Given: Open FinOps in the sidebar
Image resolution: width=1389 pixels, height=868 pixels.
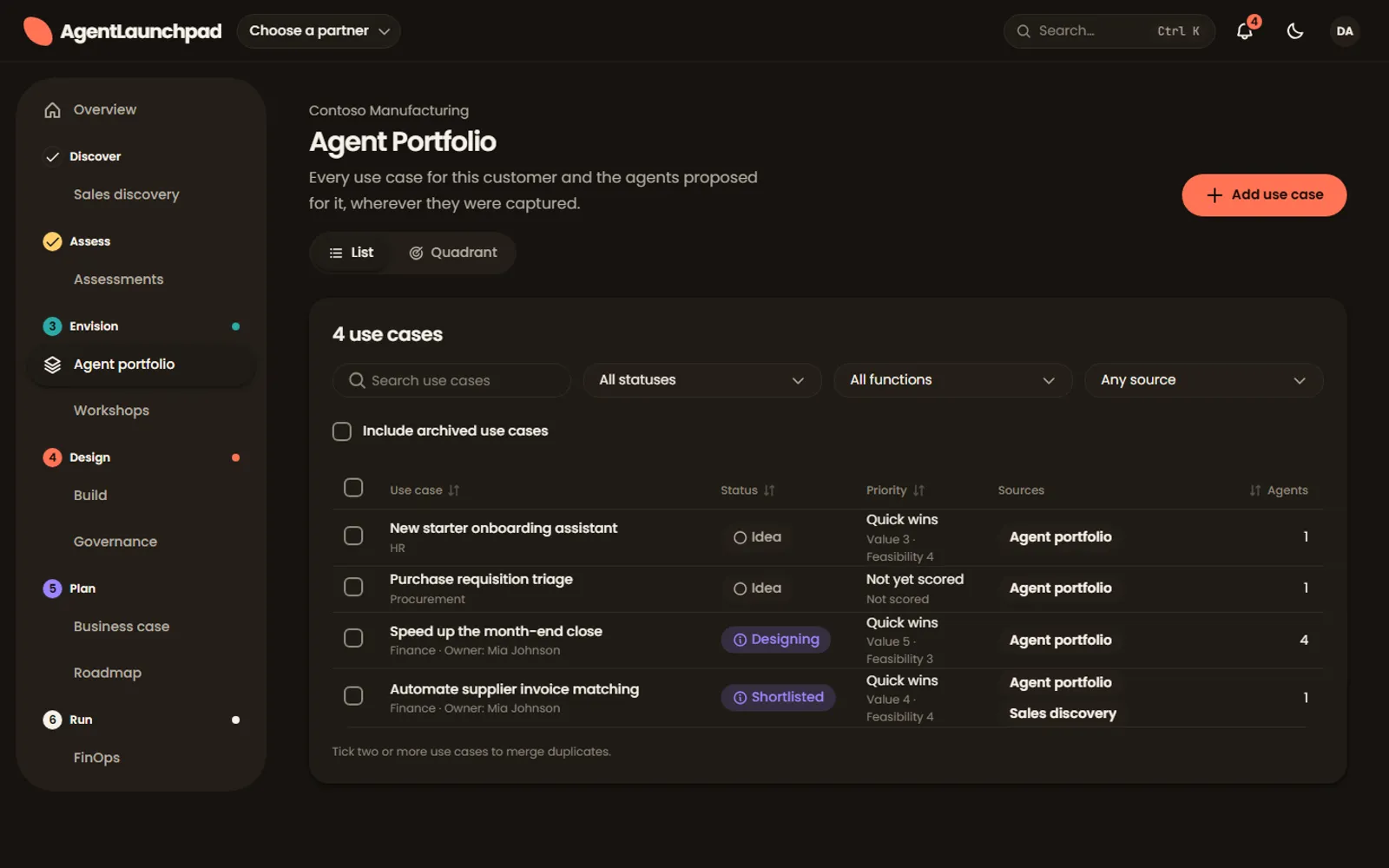Looking at the screenshot, I should point(97,758).
